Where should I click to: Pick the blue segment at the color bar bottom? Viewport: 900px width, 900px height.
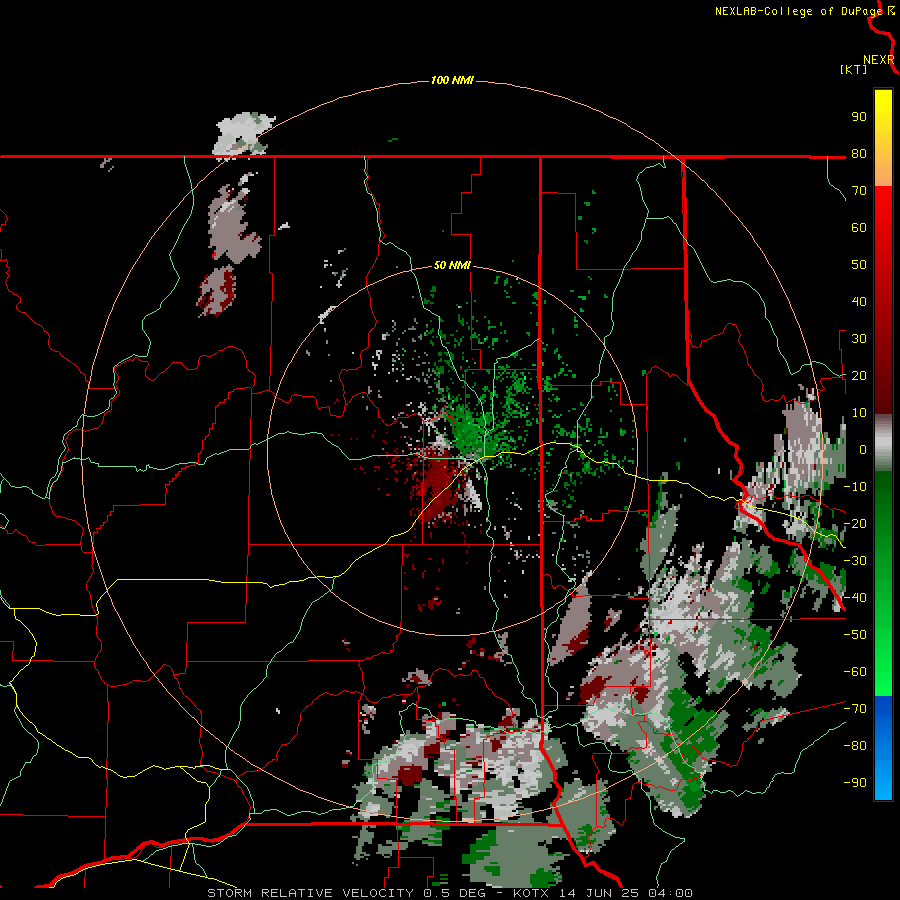[883, 748]
